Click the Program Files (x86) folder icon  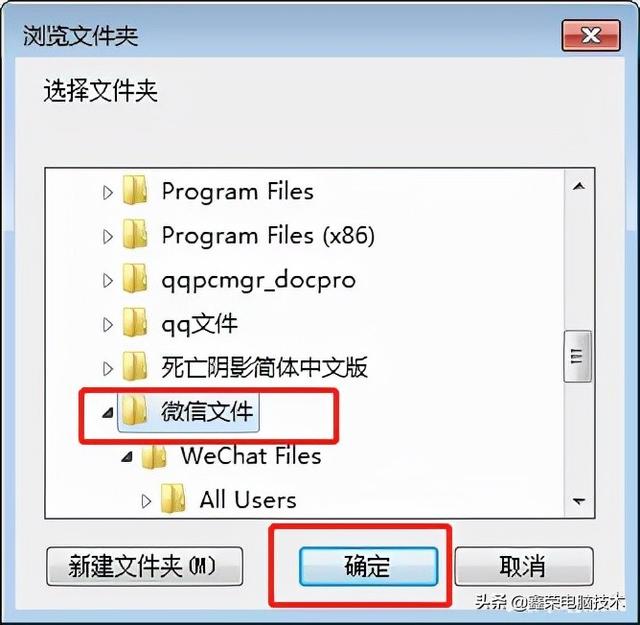135,234
